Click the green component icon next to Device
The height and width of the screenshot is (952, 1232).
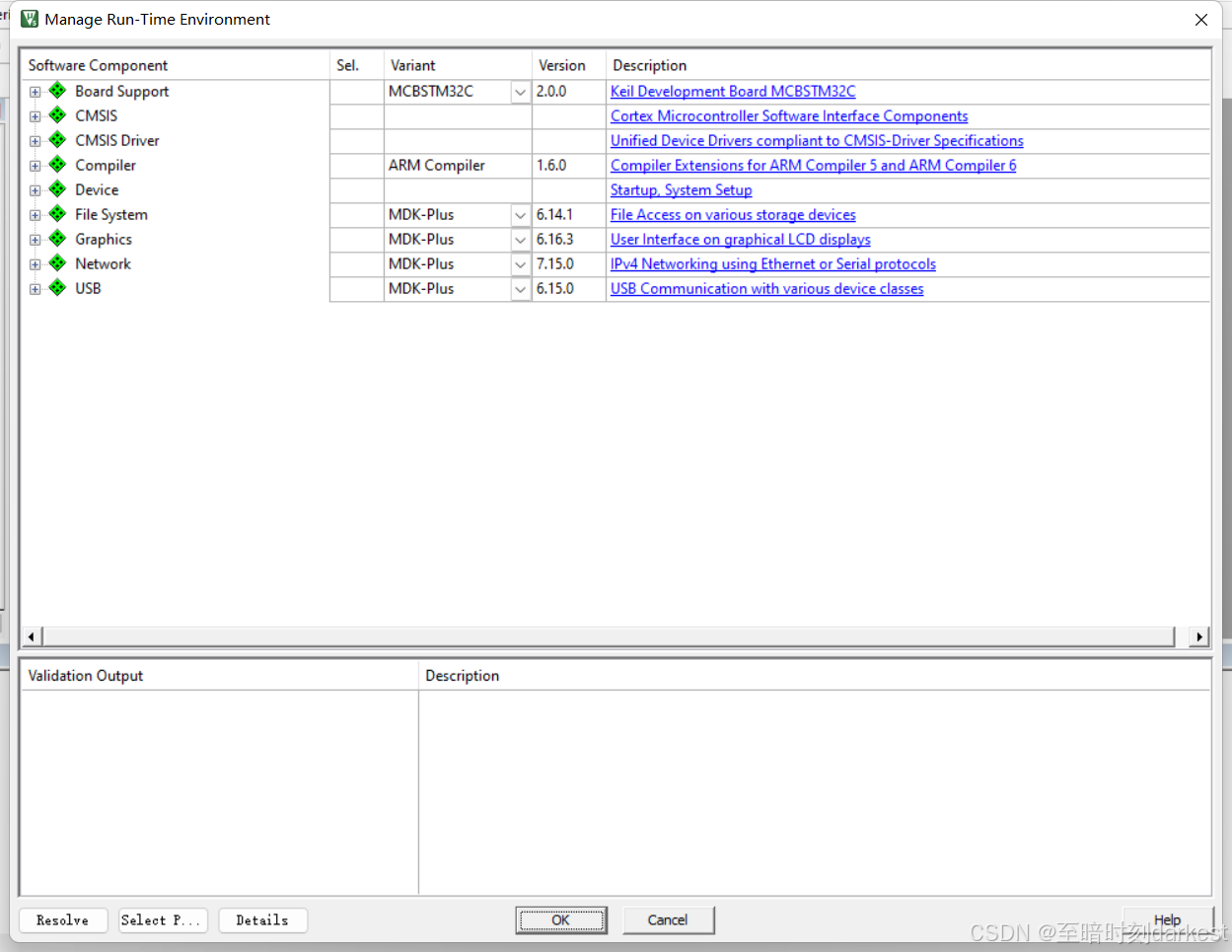point(58,189)
